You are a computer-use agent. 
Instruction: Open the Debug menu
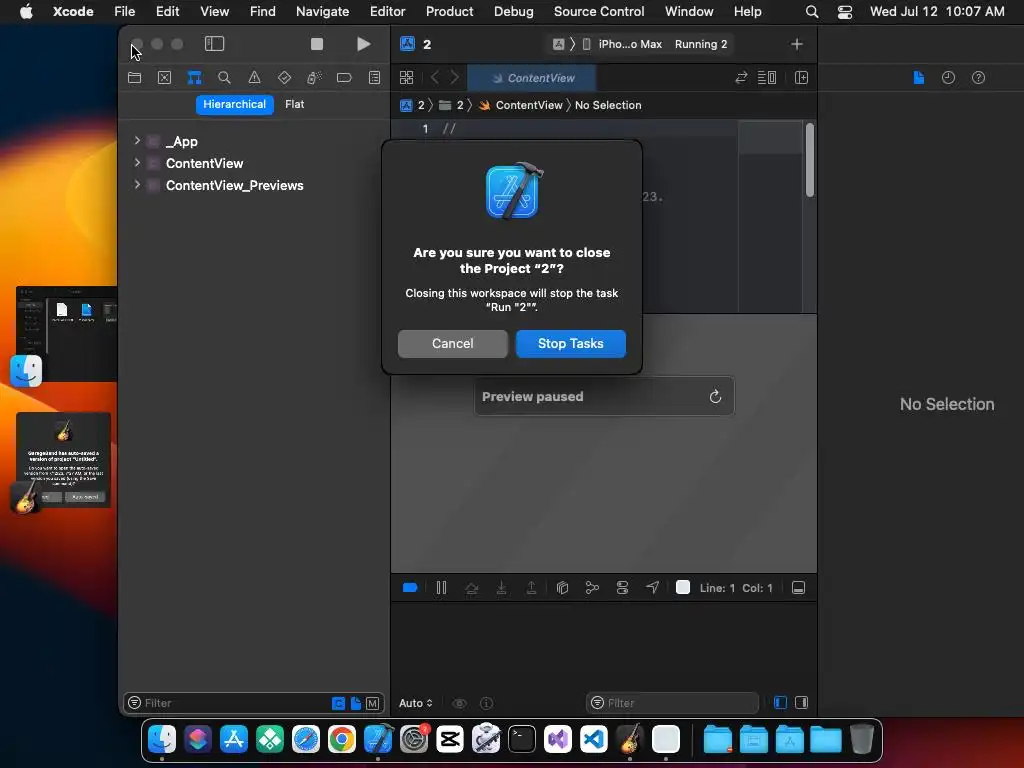[513, 11]
